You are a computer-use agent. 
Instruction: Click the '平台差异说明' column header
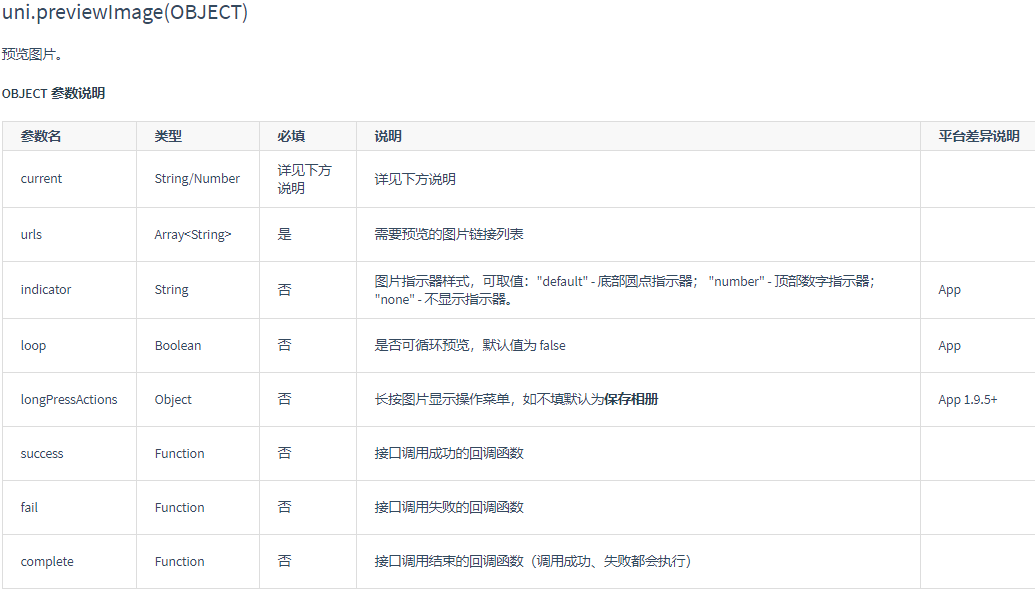[979, 136]
